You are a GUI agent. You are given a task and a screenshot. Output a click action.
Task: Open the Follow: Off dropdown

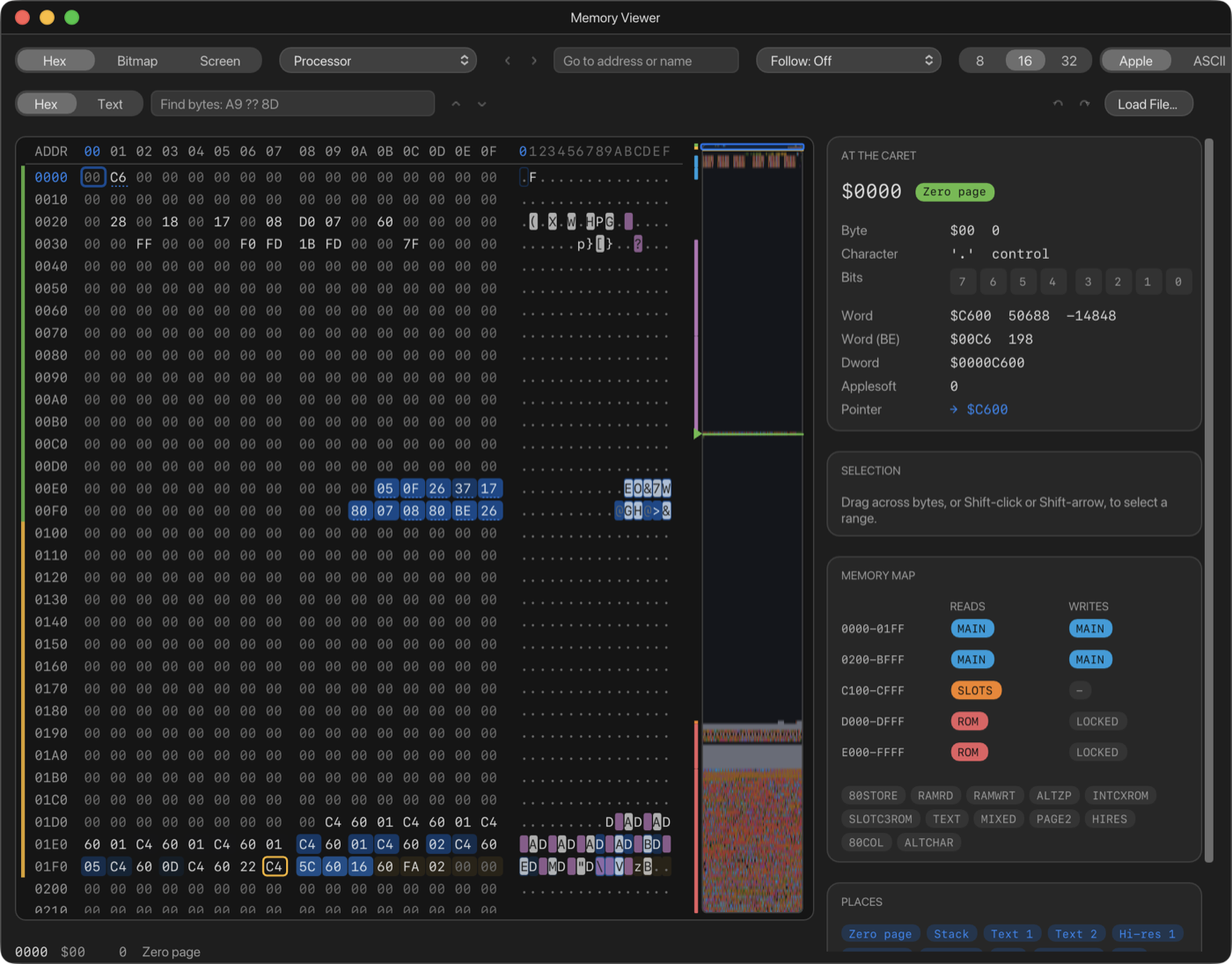(x=848, y=61)
